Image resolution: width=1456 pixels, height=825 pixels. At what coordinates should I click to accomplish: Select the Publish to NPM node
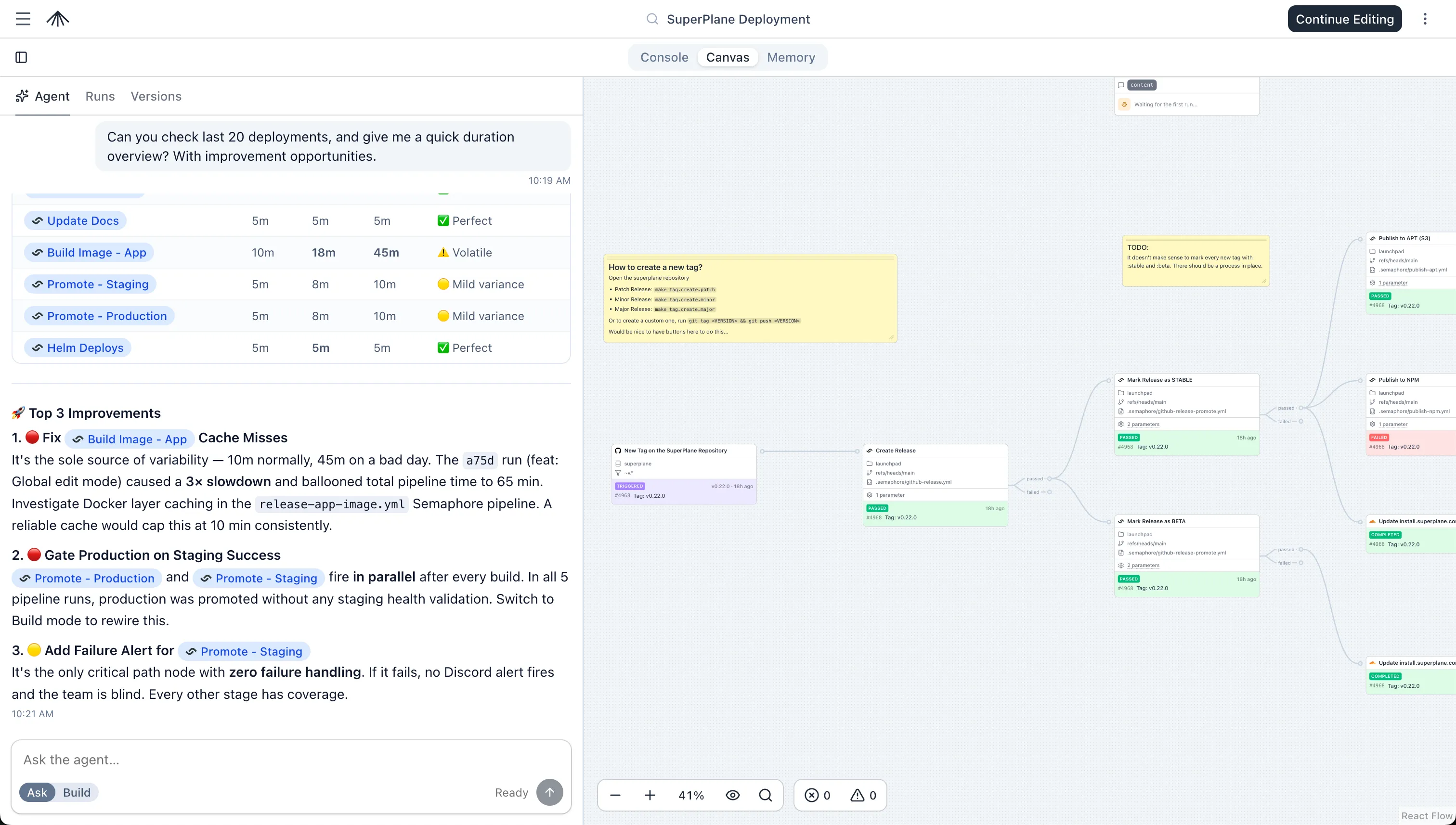pos(1410,413)
